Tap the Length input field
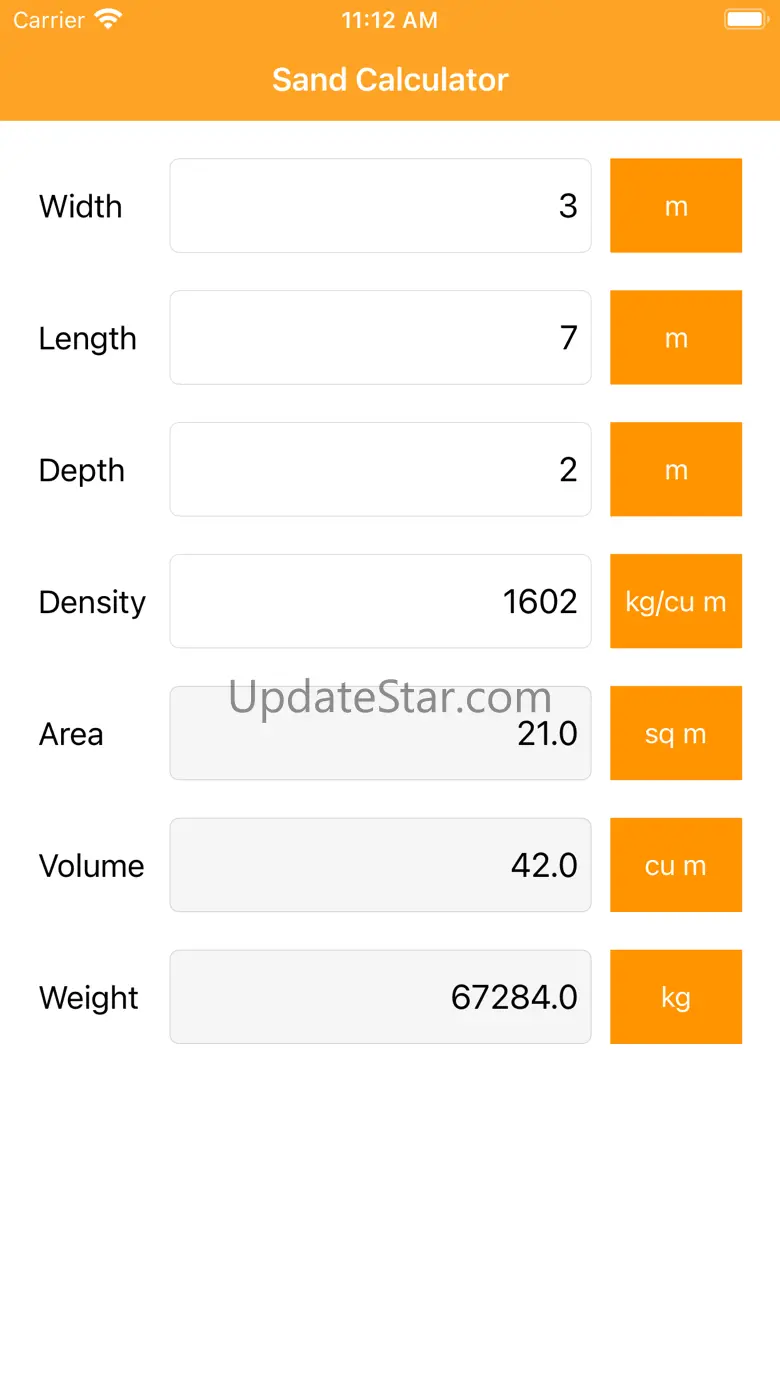The image size is (780, 1387). click(x=380, y=338)
